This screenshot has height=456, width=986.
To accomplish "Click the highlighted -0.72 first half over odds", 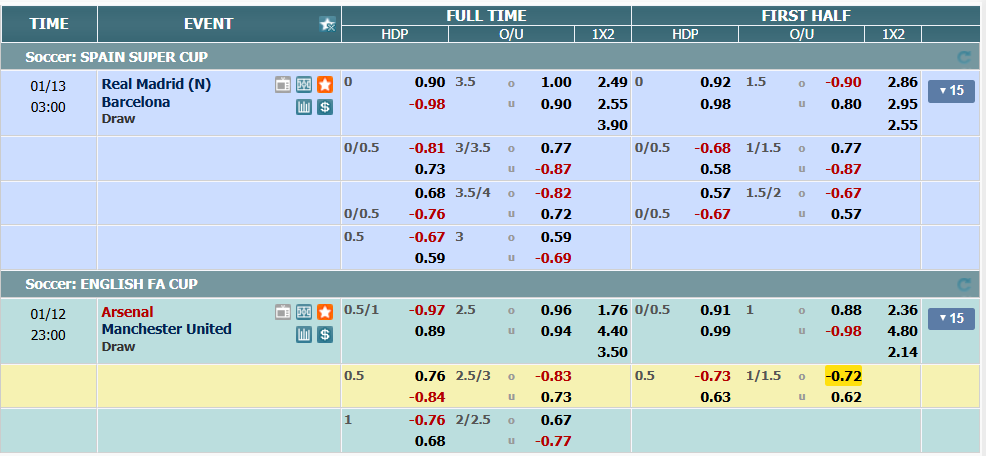I will coord(844,376).
